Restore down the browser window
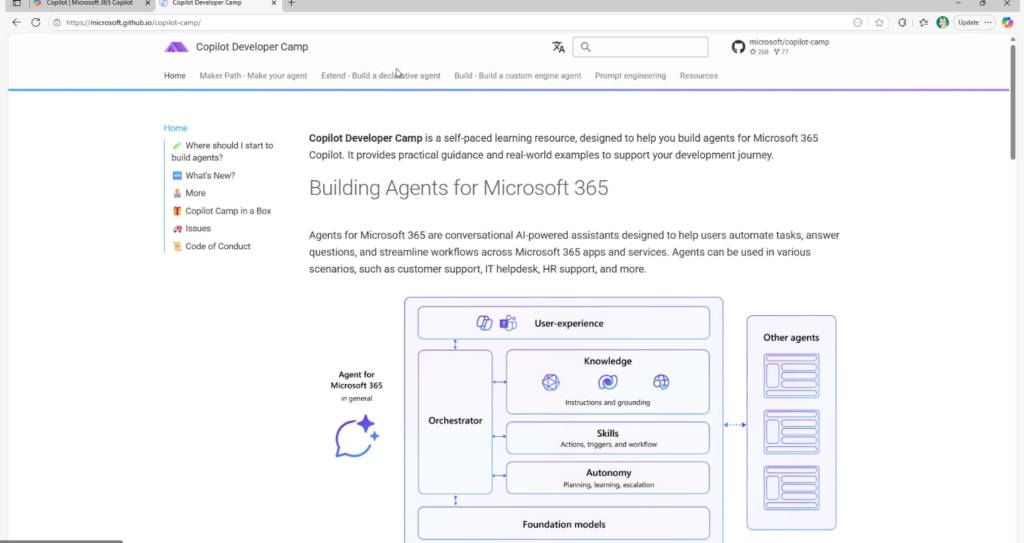The image size is (1024, 543). pyautogui.click(x=982, y=3)
